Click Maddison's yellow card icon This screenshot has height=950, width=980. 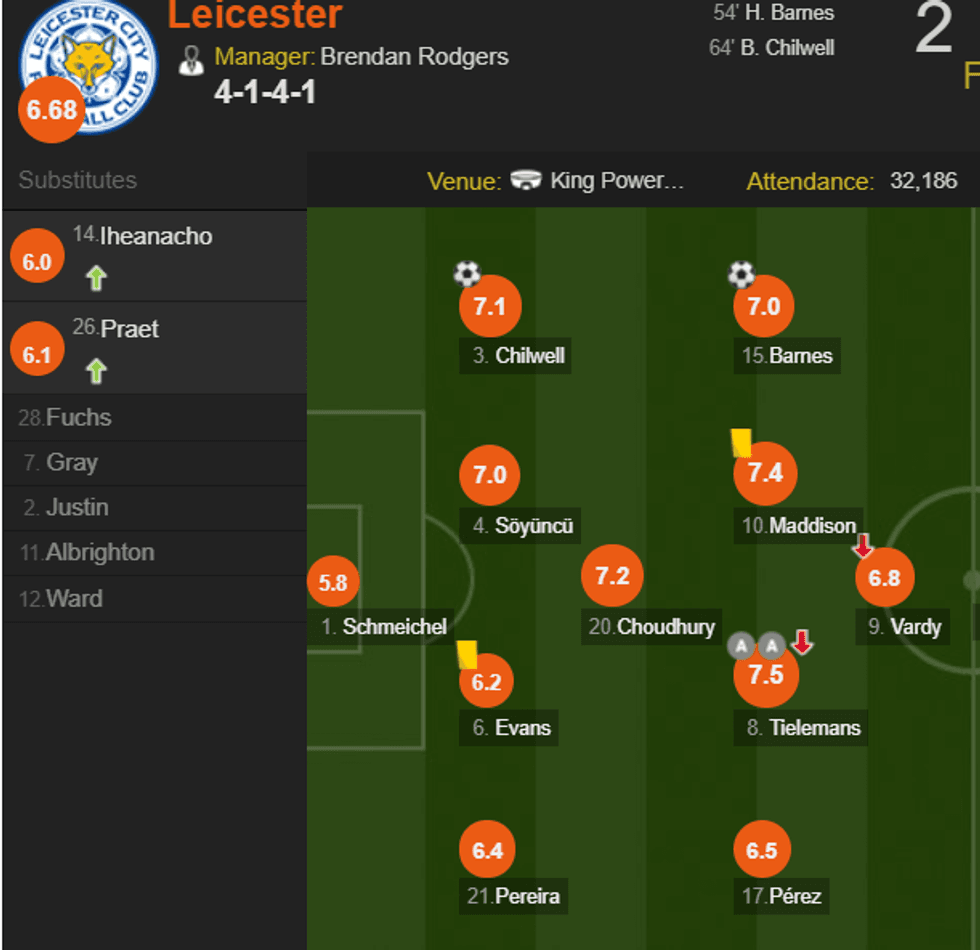tap(741, 442)
